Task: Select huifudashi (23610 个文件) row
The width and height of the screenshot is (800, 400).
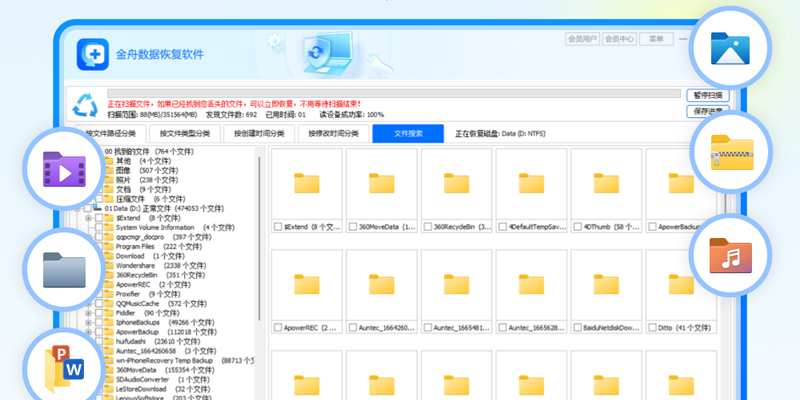Action: click(x=159, y=342)
